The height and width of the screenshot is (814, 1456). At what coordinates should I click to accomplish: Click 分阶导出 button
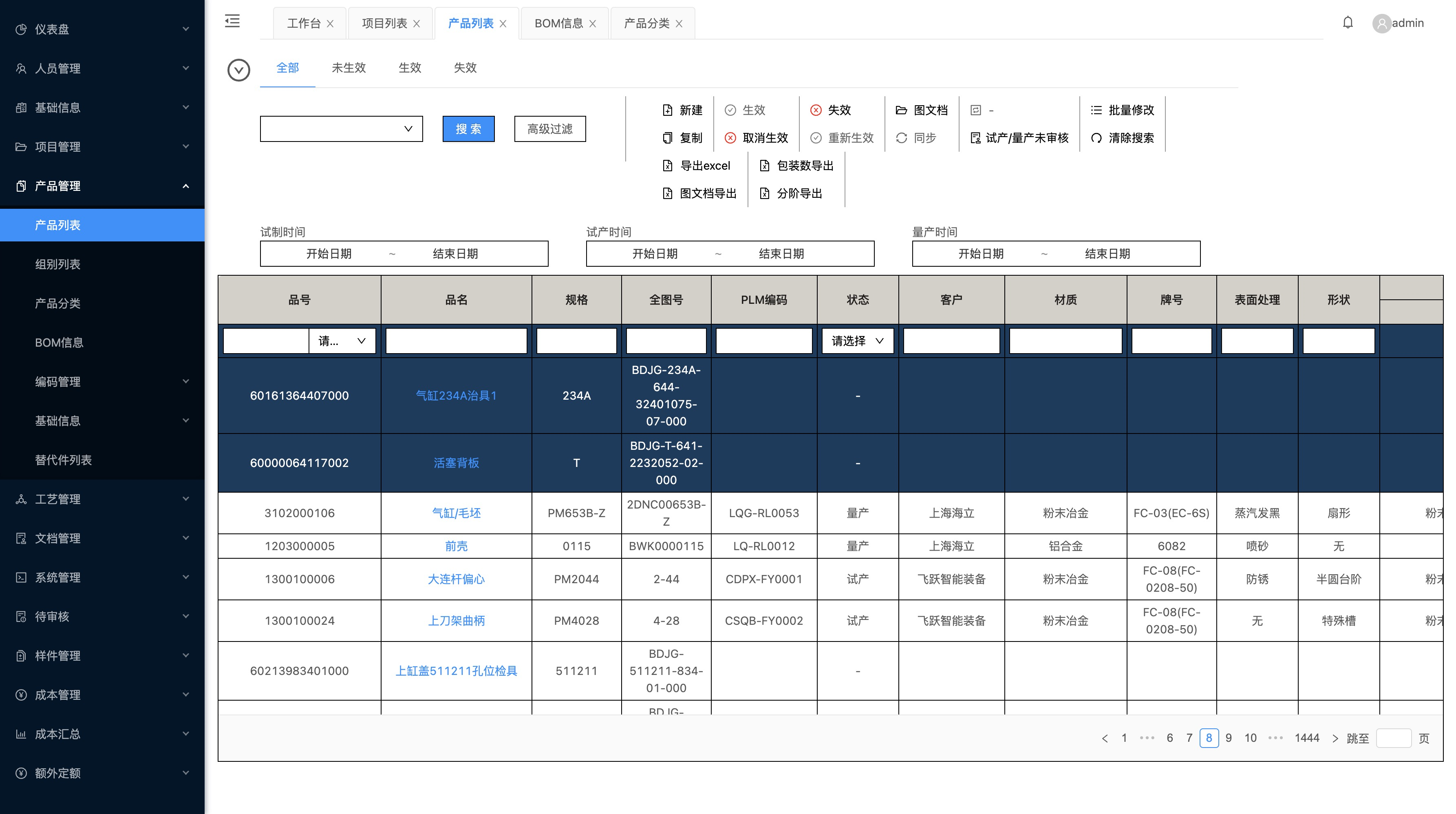tap(791, 193)
